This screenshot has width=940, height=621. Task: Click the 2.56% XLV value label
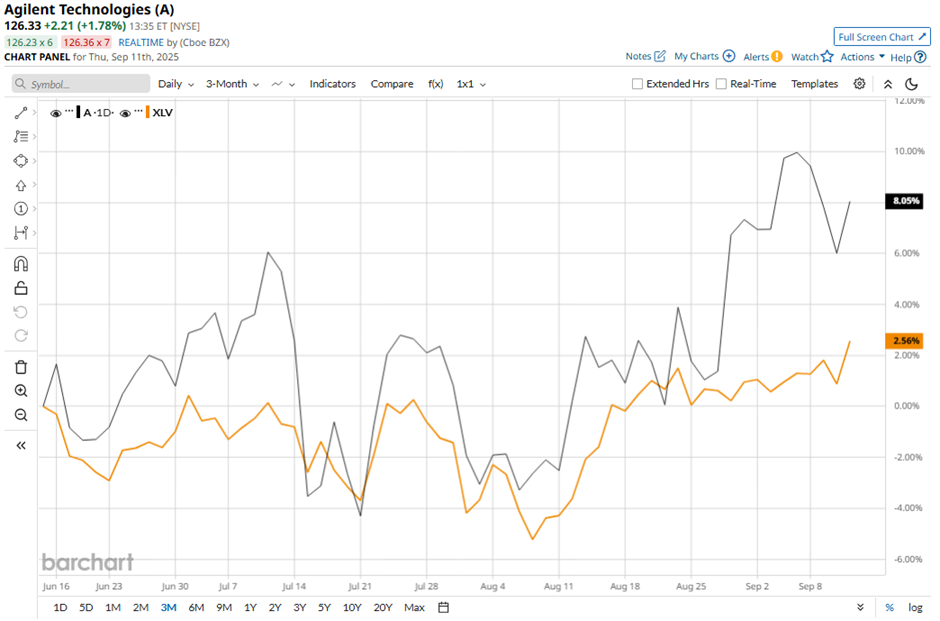pos(904,340)
